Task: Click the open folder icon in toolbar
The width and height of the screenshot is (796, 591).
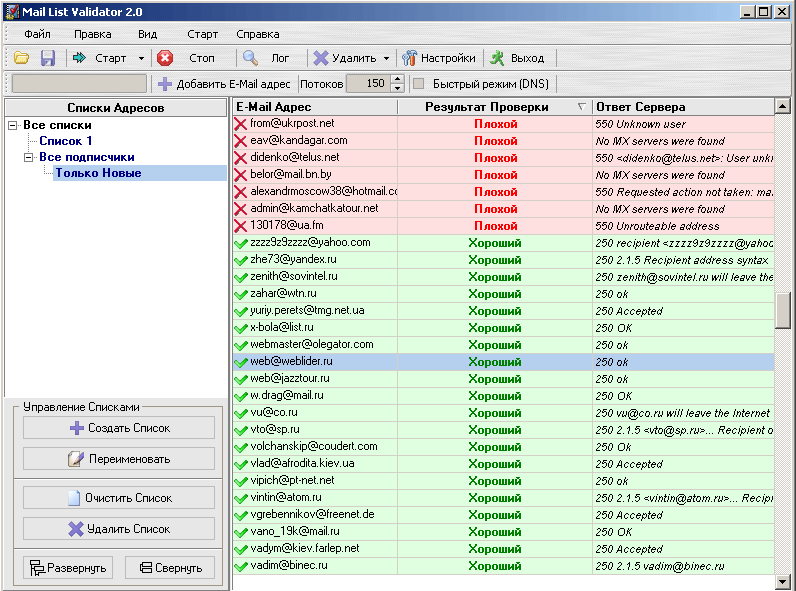Action: pos(21,58)
